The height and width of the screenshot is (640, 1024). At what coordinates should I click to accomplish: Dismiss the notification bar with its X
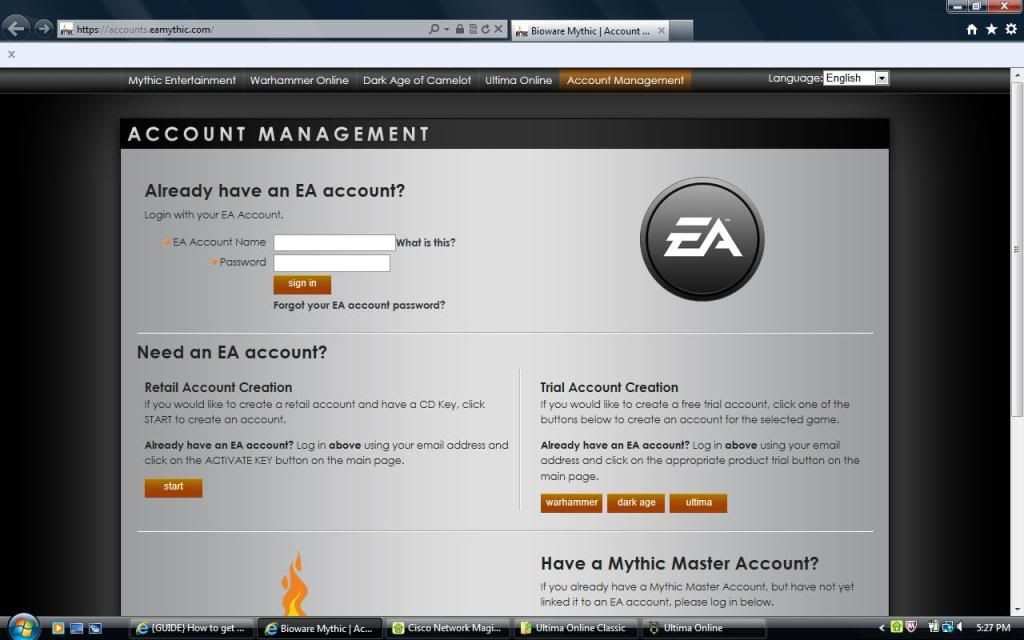tap(11, 54)
